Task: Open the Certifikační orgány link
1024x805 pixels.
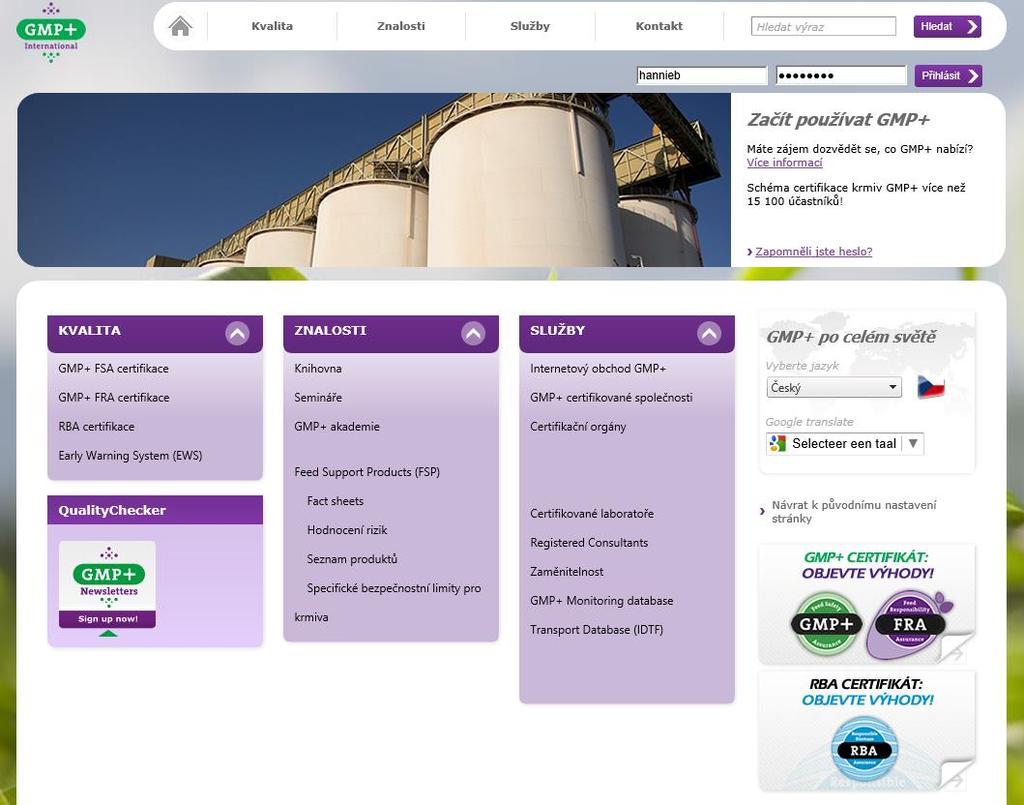Action: click(578, 426)
